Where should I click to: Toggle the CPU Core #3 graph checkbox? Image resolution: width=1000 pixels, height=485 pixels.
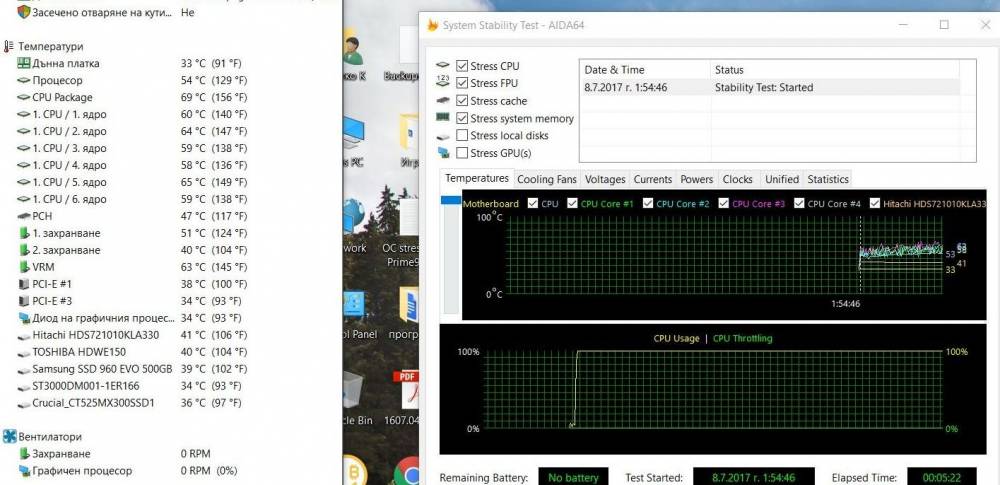point(723,204)
